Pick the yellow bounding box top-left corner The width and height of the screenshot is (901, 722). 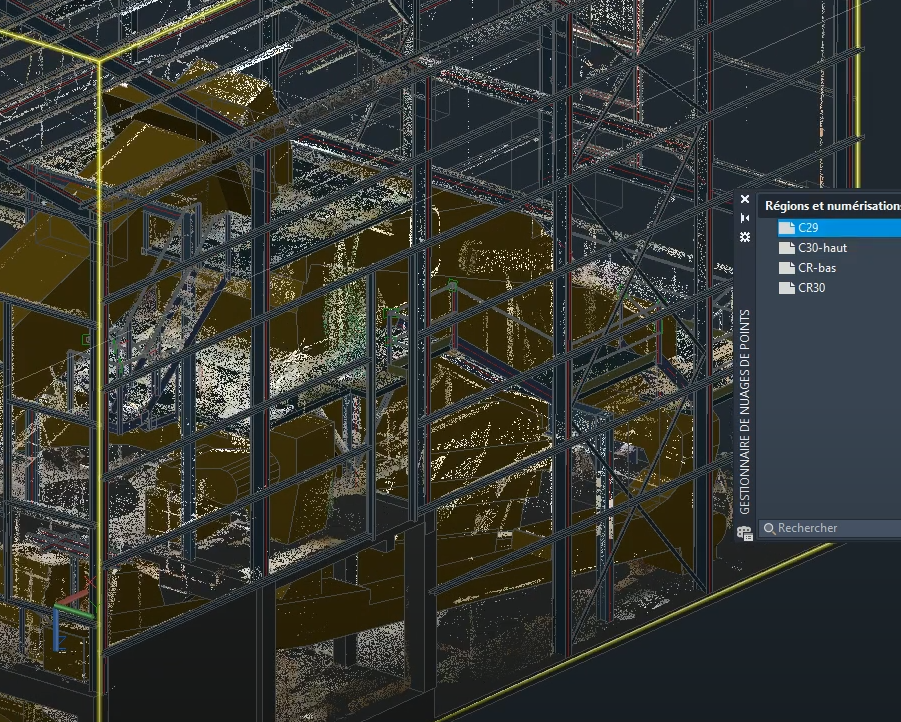pyautogui.click(x=98, y=62)
